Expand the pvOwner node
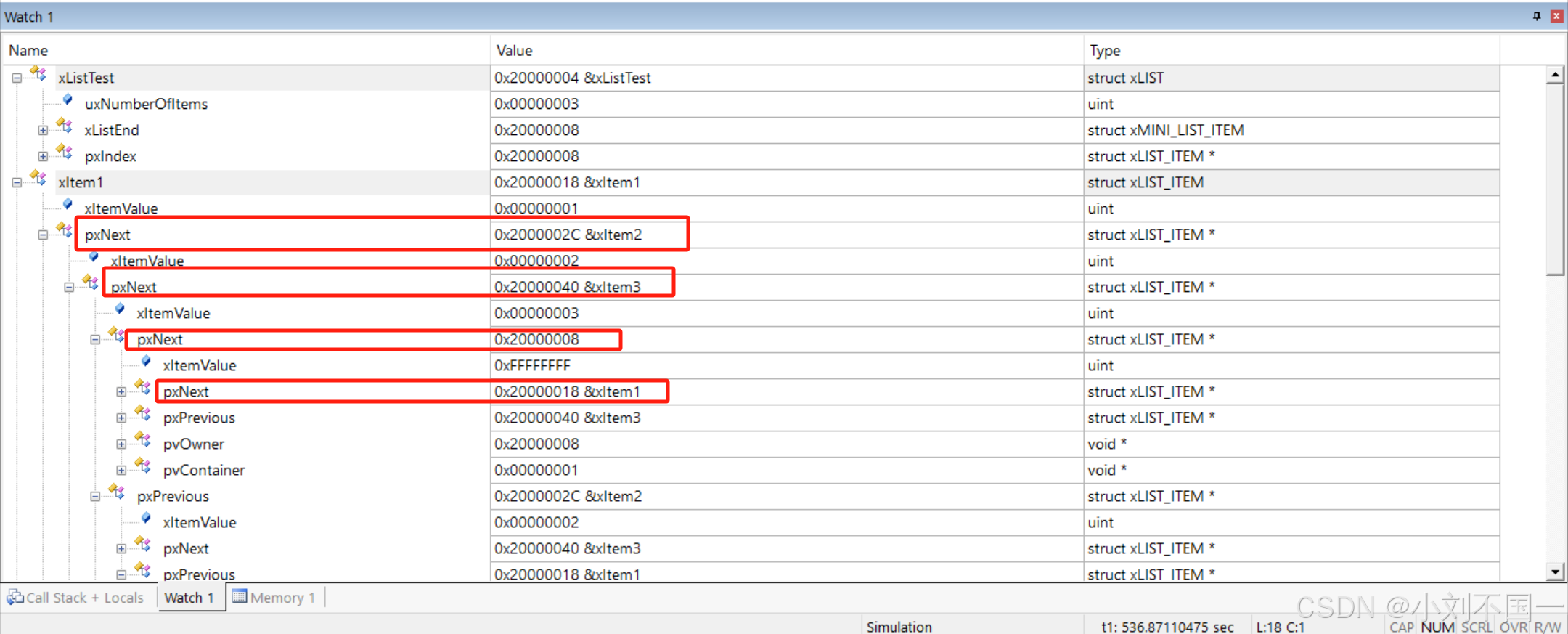Screen dimensions: 1568x634 (x=121, y=444)
